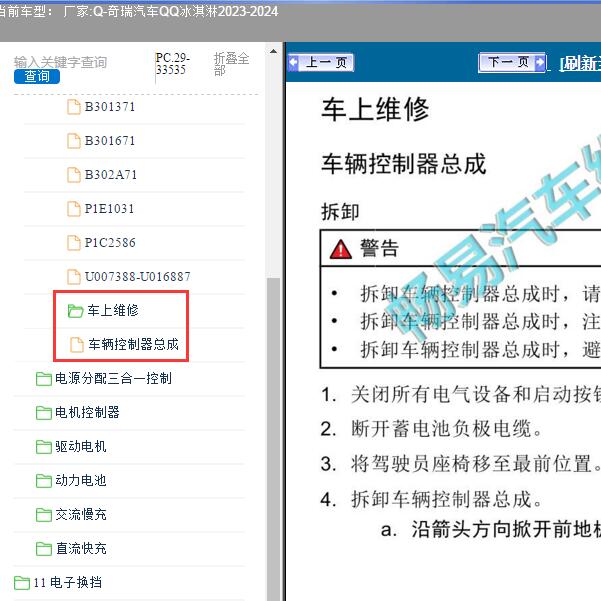Click the file icon beside 车辆控制器总成
Screen dimensions: 601x601
pos(77,345)
